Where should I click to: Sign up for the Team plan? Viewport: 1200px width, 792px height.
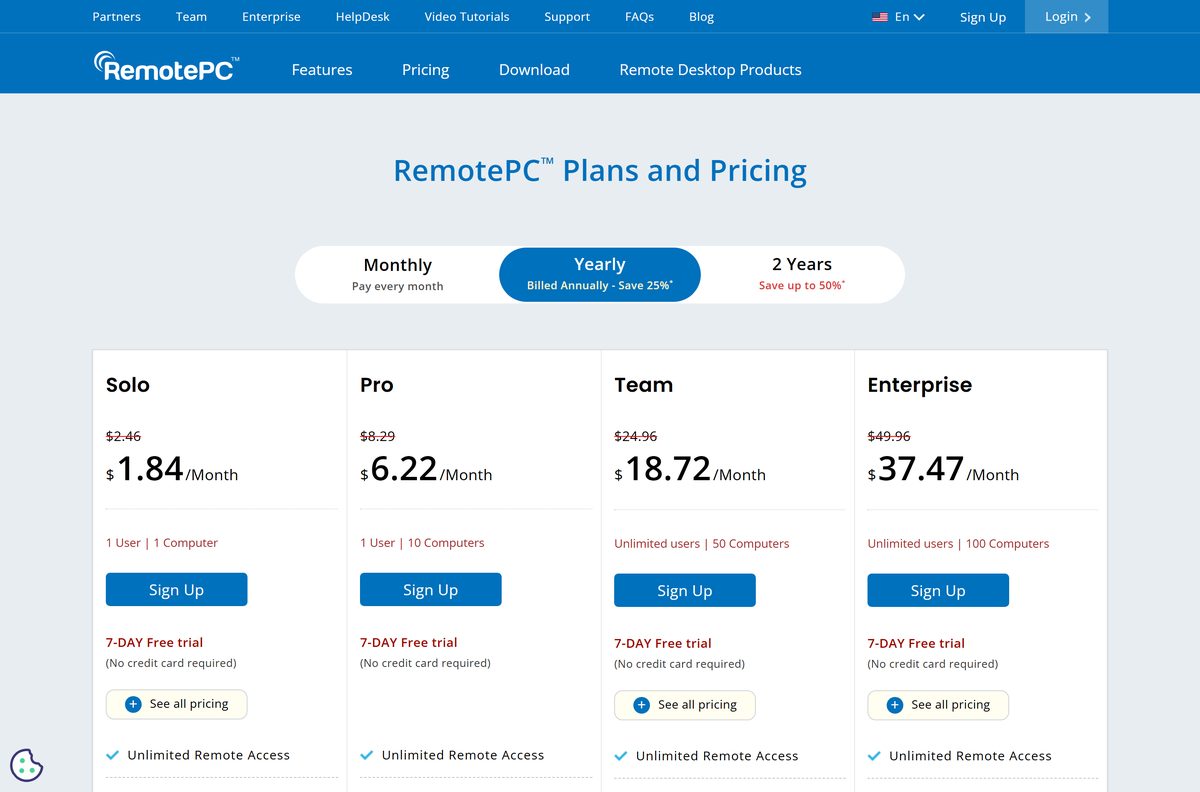tap(684, 591)
